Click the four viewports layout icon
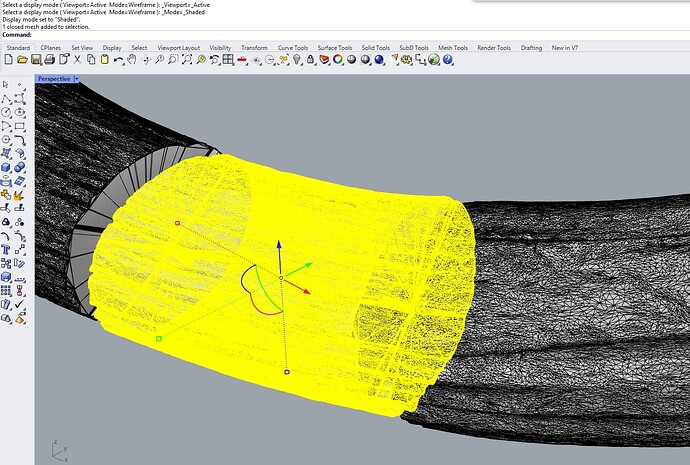The image size is (690, 465). [x=228, y=59]
